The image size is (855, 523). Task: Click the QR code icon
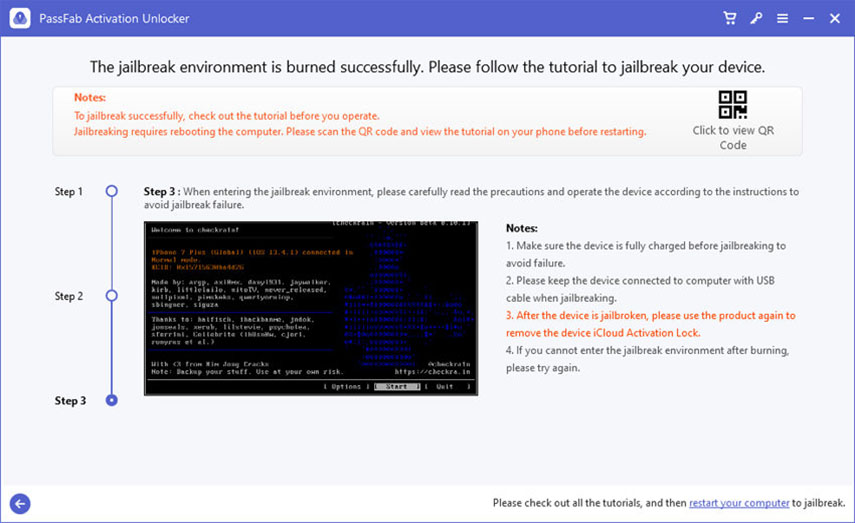[x=733, y=105]
